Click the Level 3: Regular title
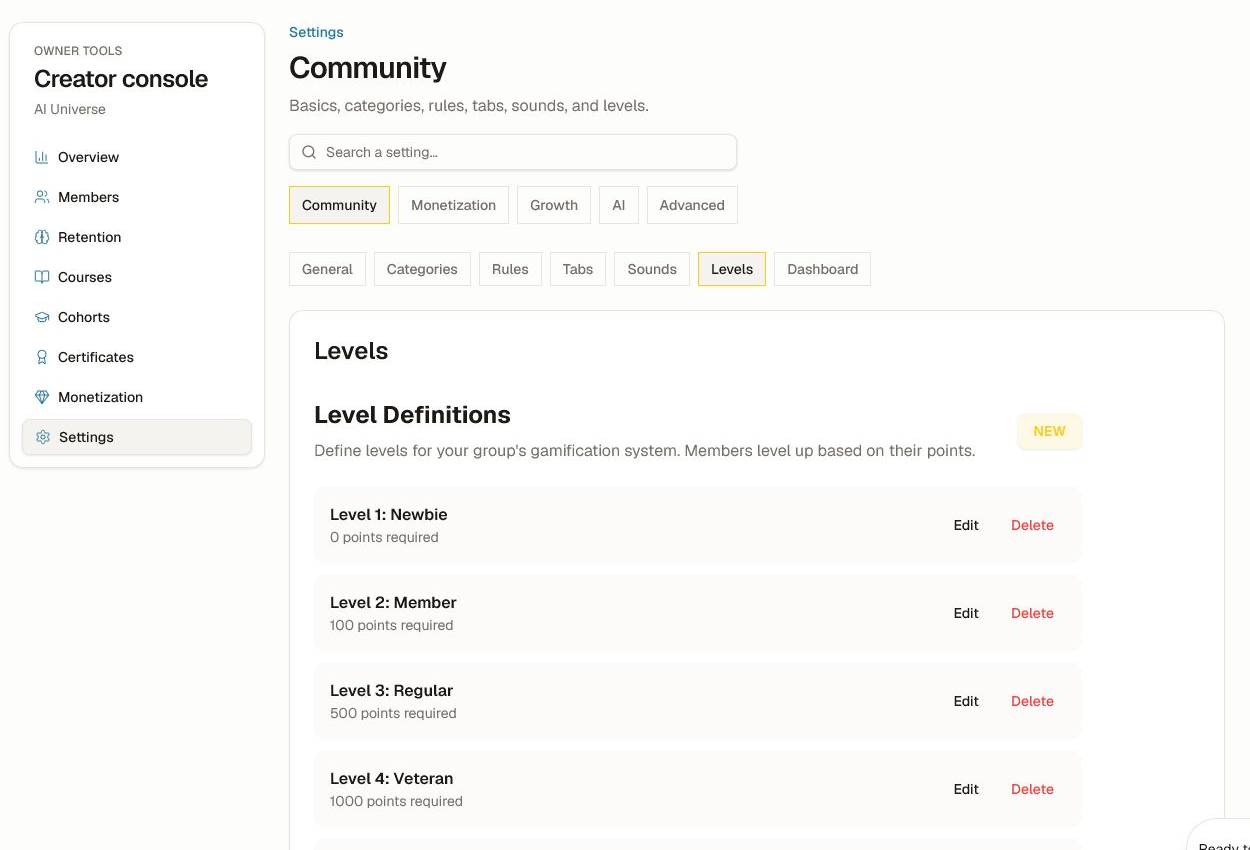 pos(391,690)
